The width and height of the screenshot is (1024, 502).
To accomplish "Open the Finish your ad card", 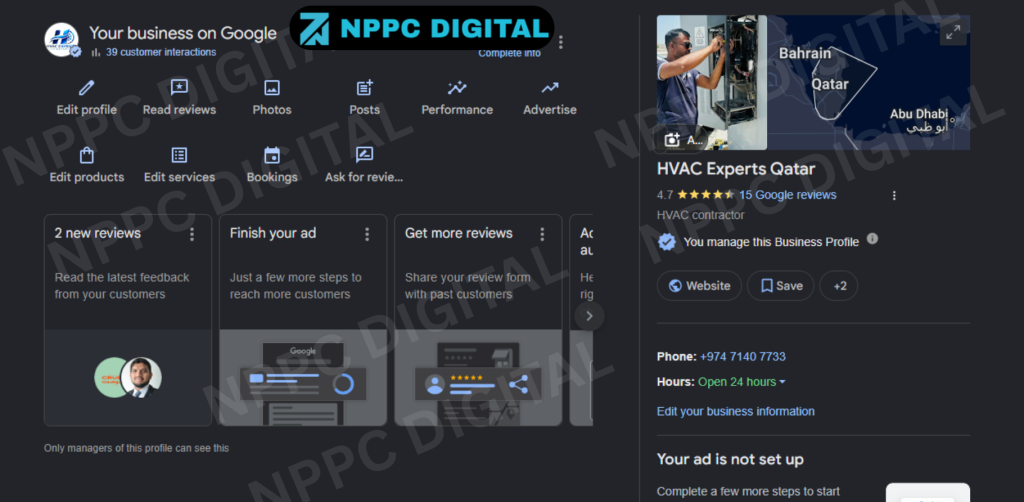I will [x=303, y=320].
